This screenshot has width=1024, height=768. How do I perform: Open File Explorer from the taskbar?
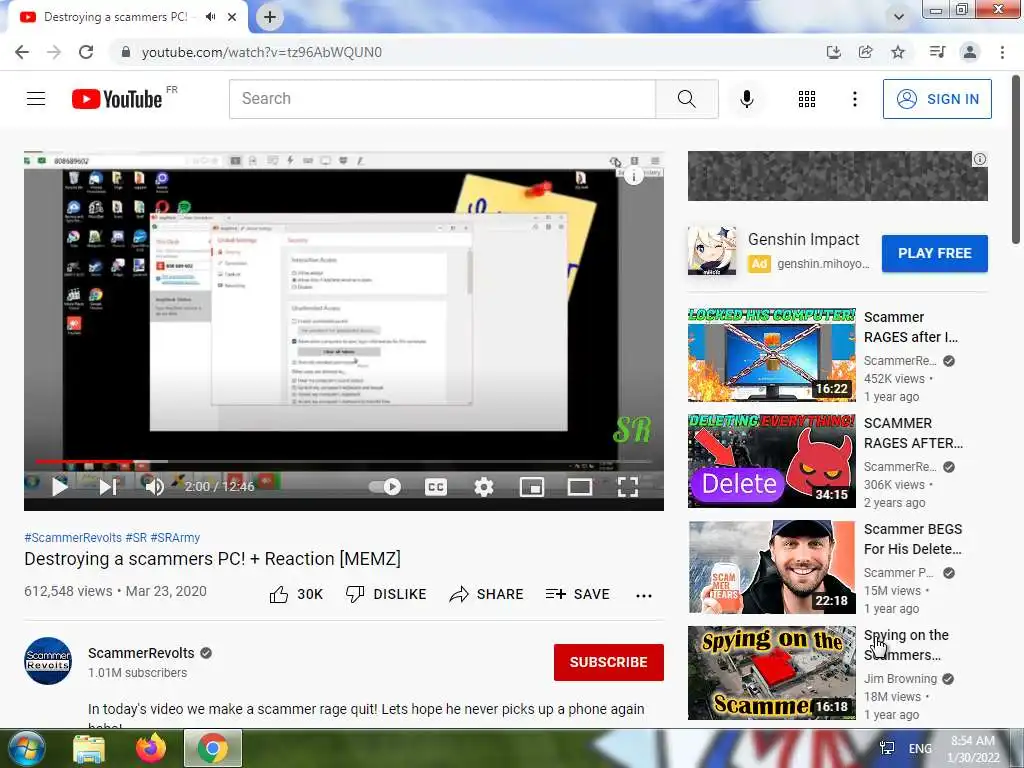88,748
